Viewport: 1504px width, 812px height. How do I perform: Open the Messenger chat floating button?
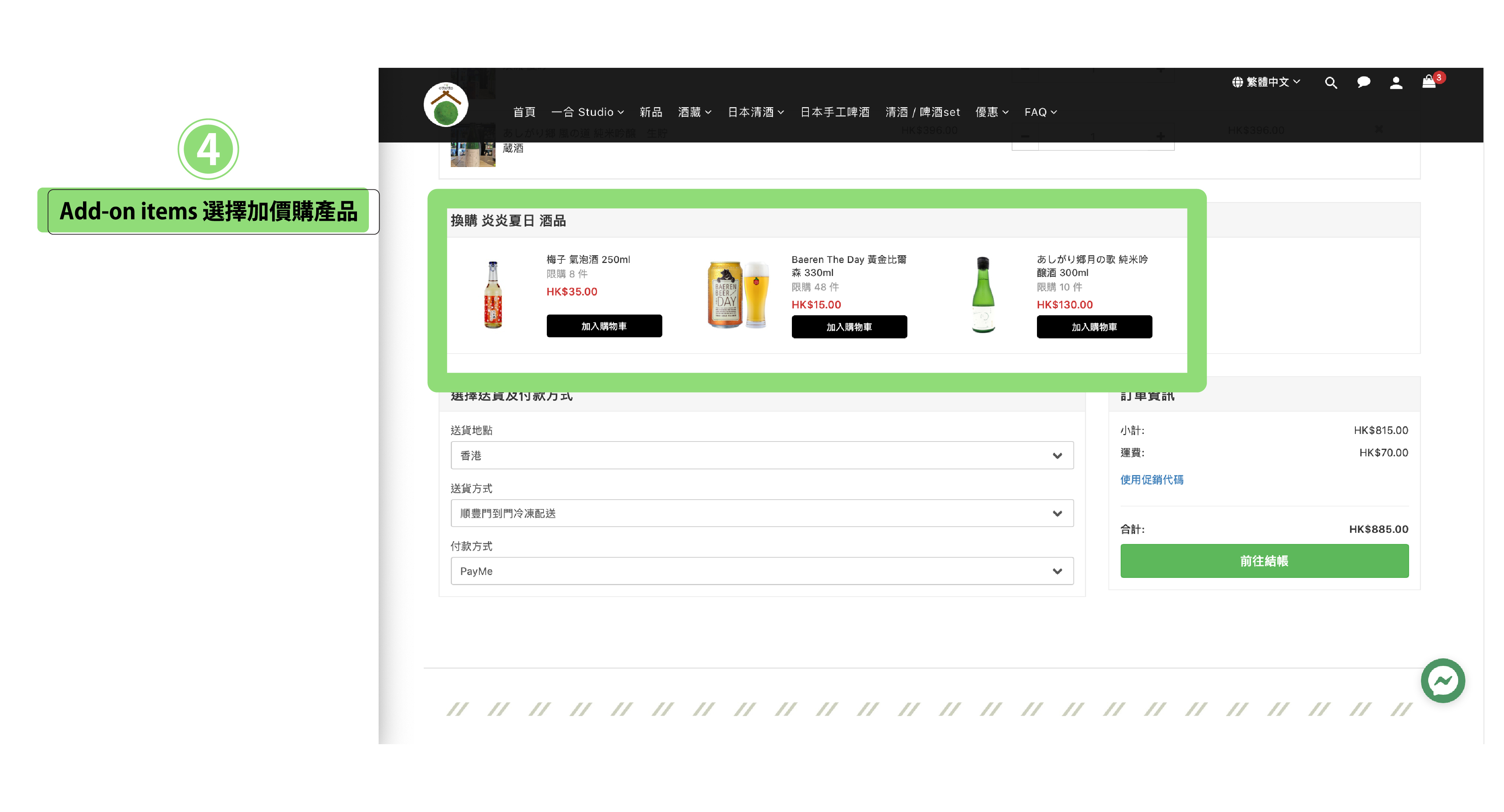(x=1443, y=680)
